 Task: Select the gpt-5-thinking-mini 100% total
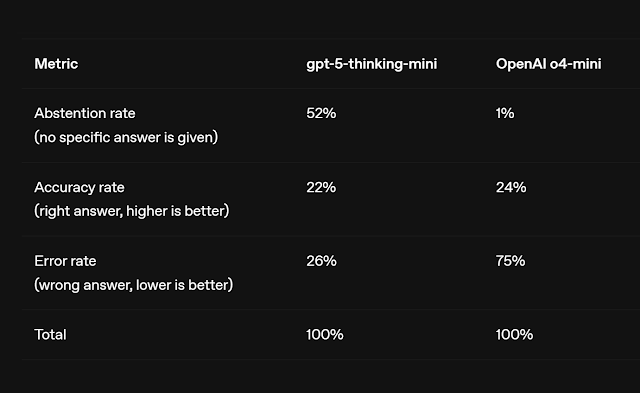(325, 335)
